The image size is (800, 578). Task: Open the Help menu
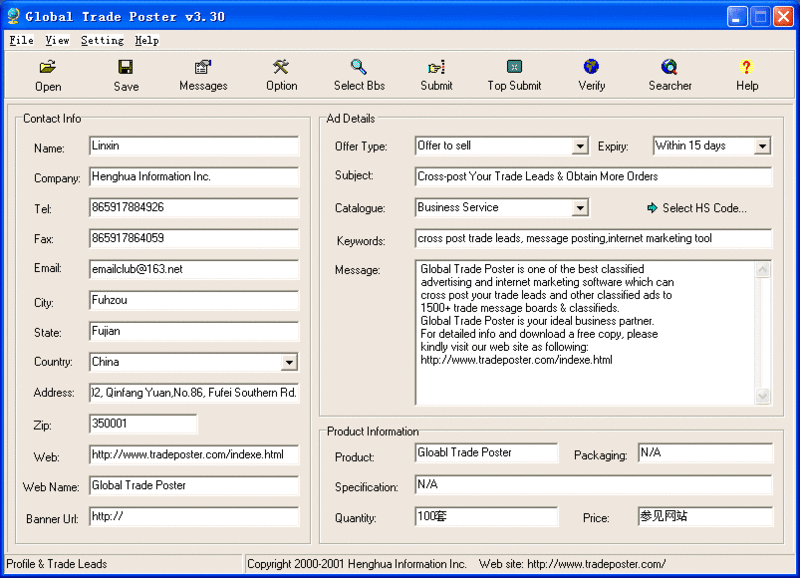tap(147, 40)
